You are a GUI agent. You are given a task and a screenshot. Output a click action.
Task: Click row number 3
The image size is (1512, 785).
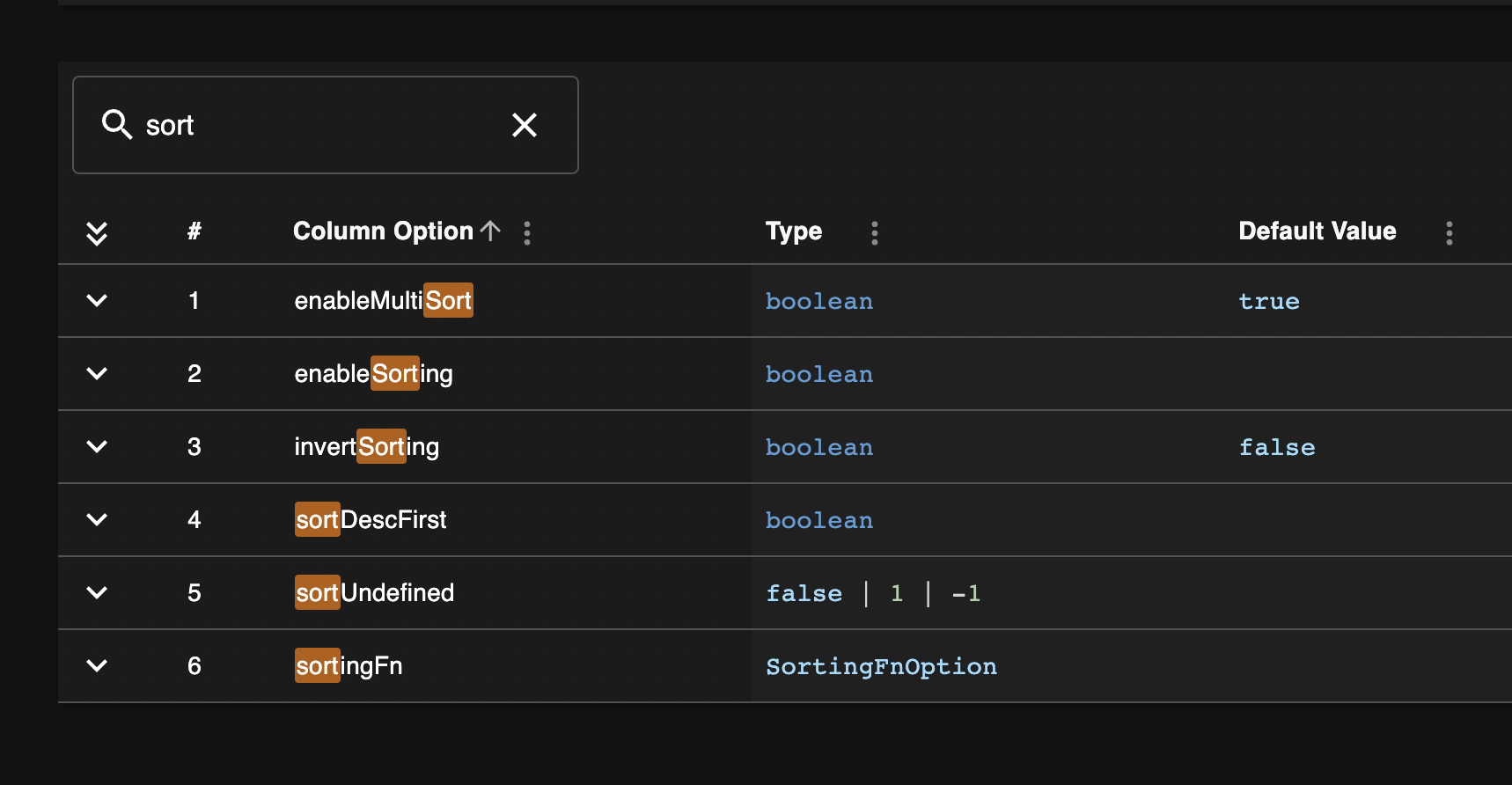pyautogui.click(x=195, y=446)
